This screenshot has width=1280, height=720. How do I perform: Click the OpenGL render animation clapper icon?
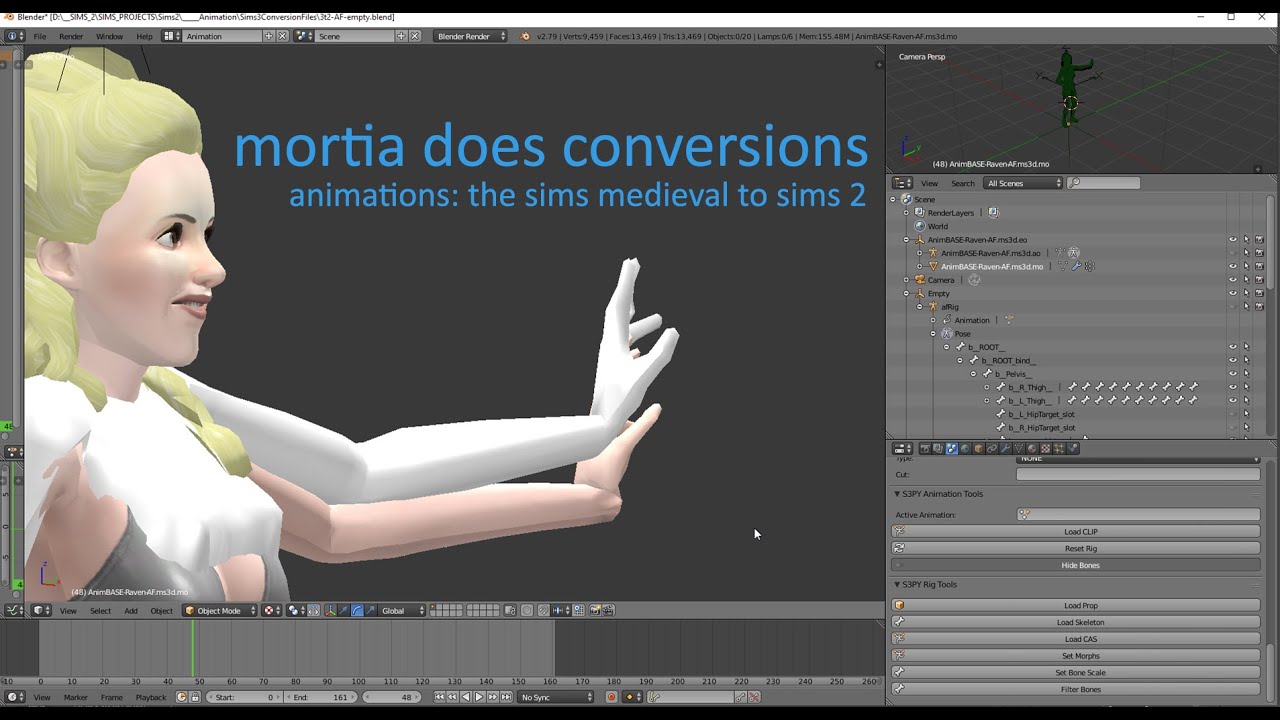(608, 610)
